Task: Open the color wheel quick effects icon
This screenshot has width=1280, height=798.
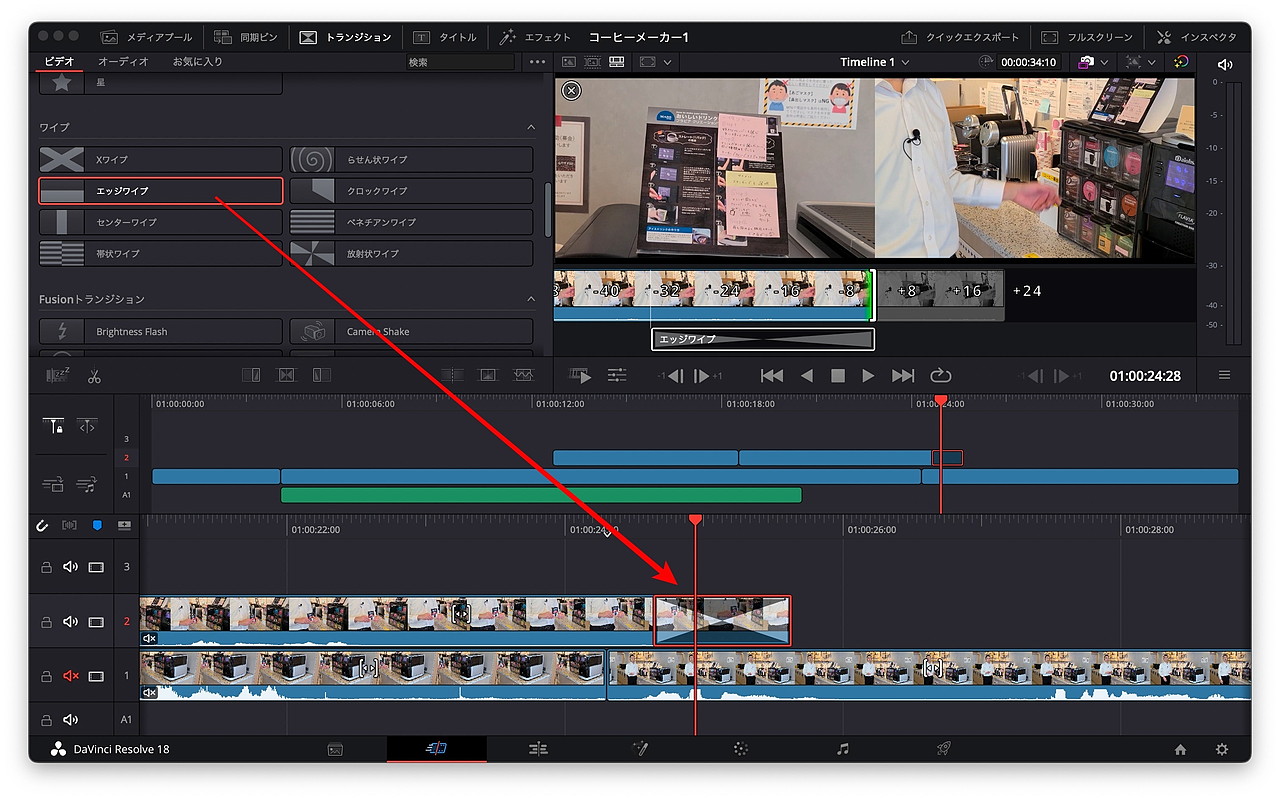Action: (x=1182, y=62)
